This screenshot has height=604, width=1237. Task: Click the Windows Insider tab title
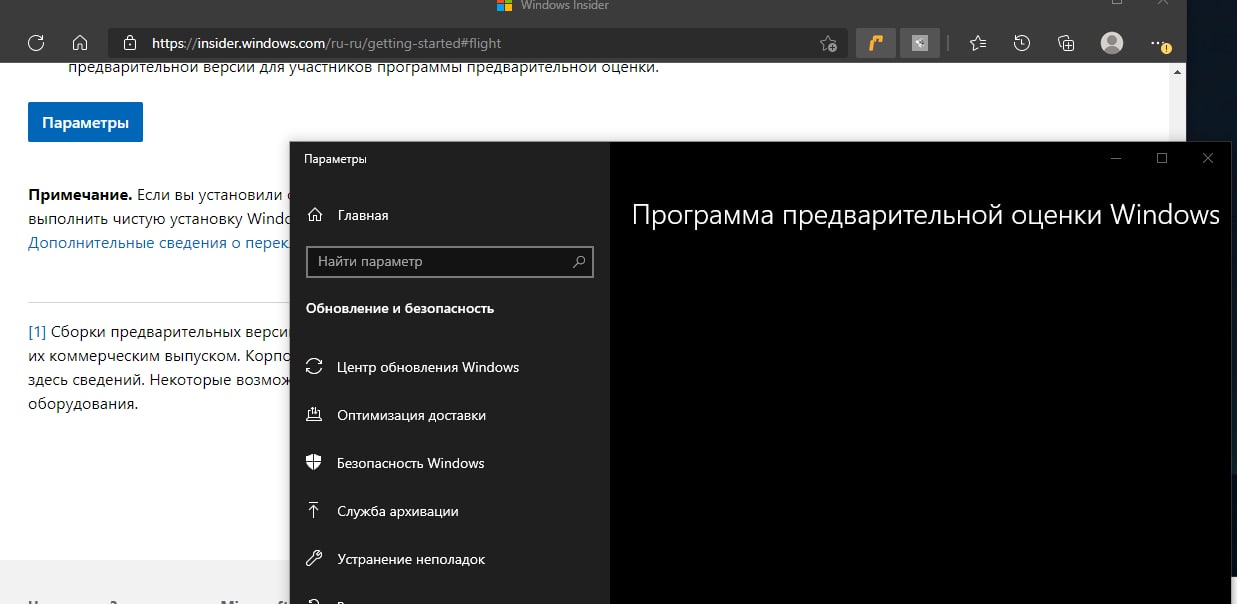coord(565,6)
